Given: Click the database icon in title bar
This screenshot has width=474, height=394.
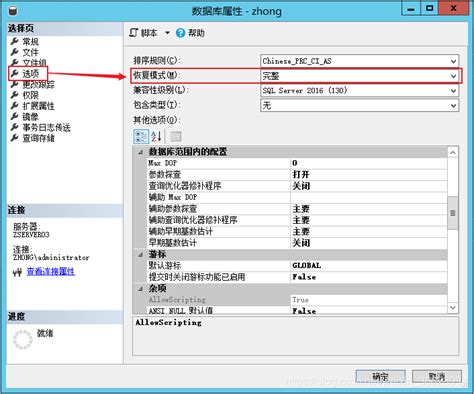Looking at the screenshot, I should (x=13, y=10).
